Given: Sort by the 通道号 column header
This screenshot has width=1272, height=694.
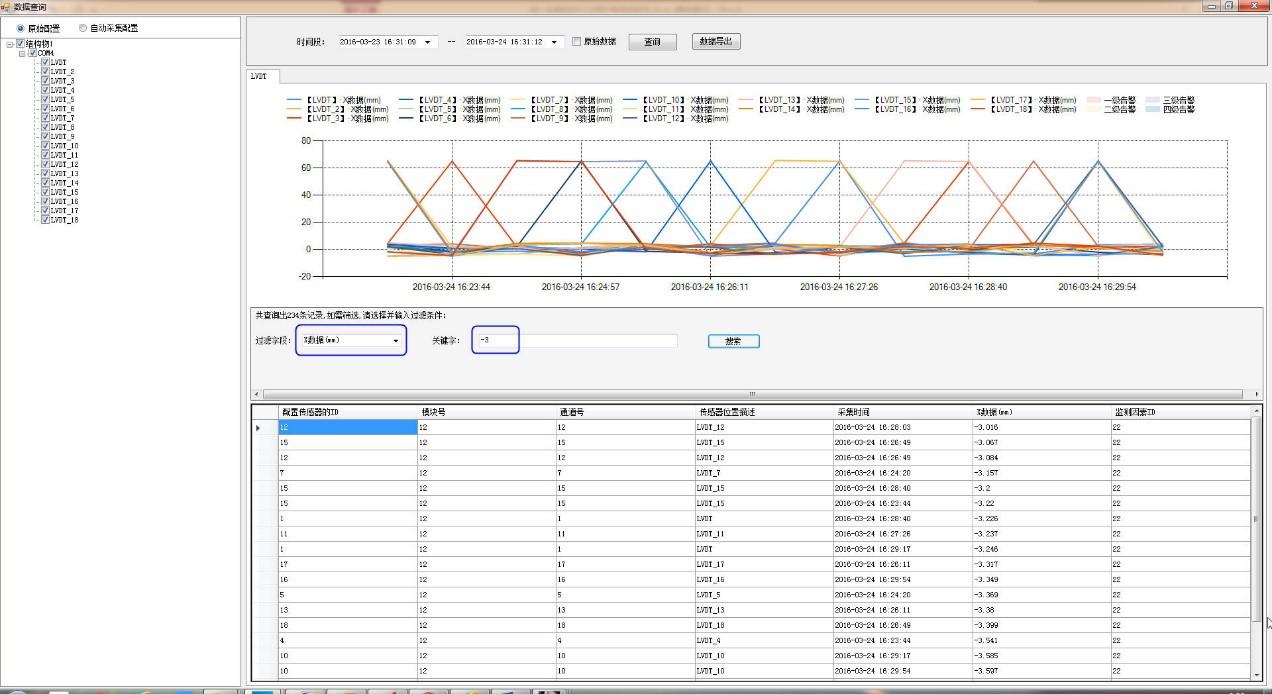Looking at the screenshot, I should click(x=625, y=412).
